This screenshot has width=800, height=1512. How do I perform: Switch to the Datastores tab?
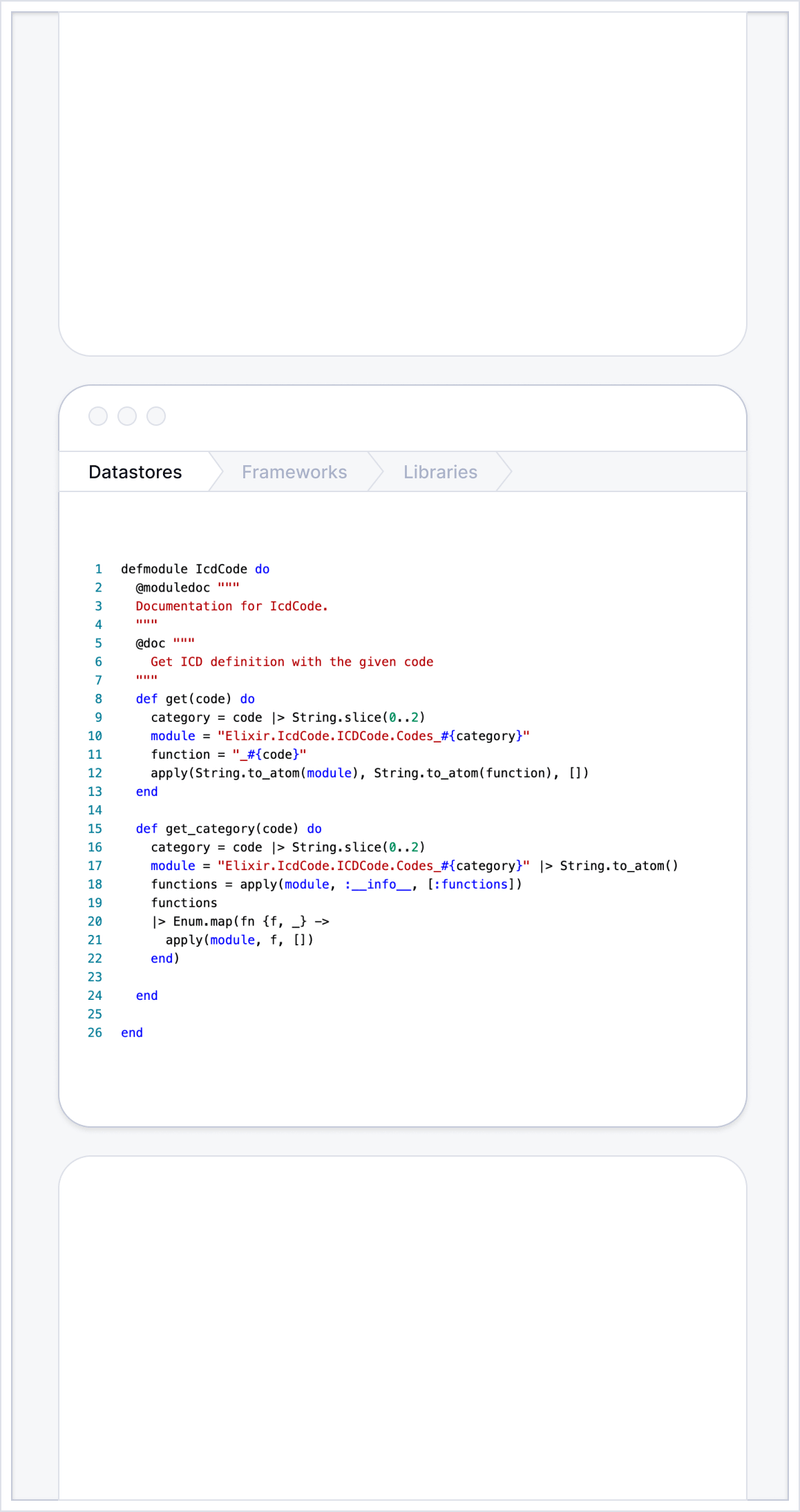[x=135, y=472]
